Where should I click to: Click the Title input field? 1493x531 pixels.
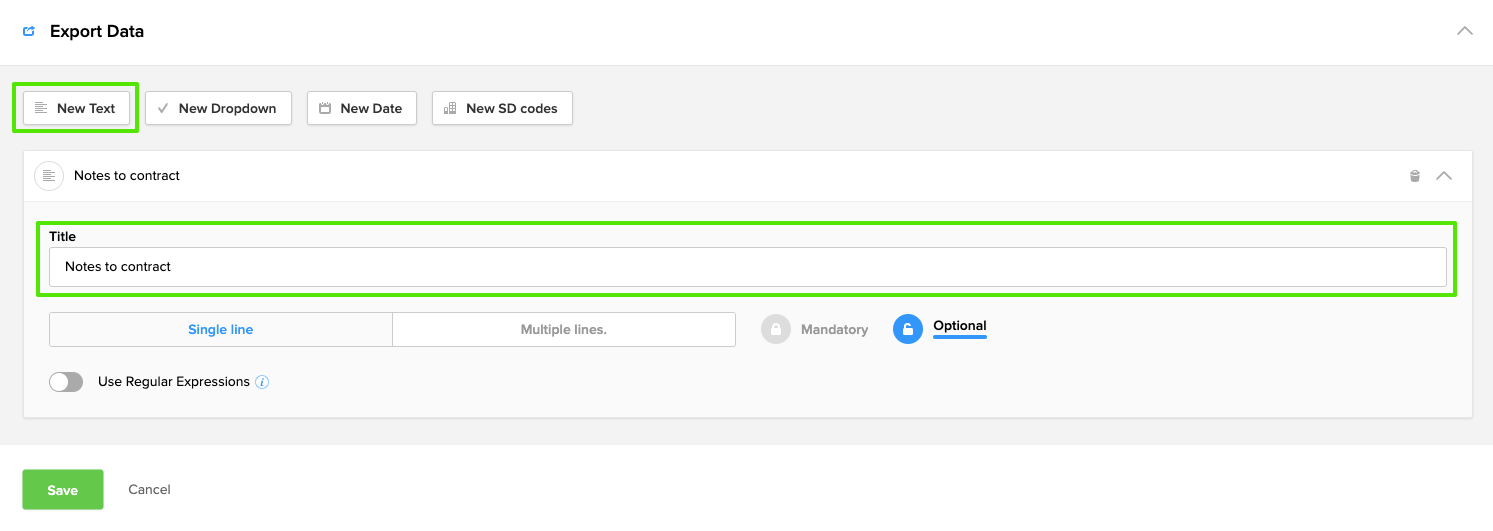(747, 267)
